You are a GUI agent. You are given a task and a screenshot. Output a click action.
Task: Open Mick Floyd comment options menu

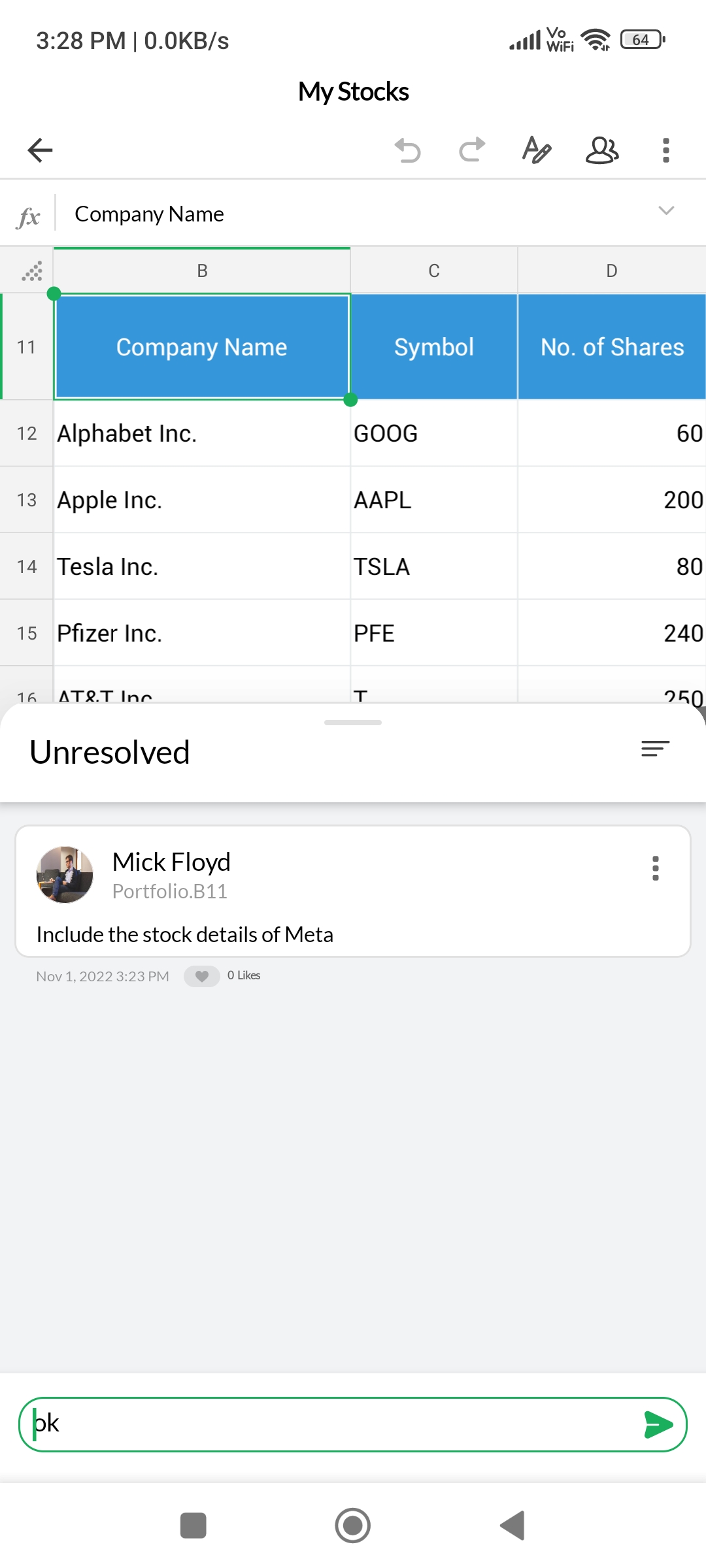coord(655,868)
